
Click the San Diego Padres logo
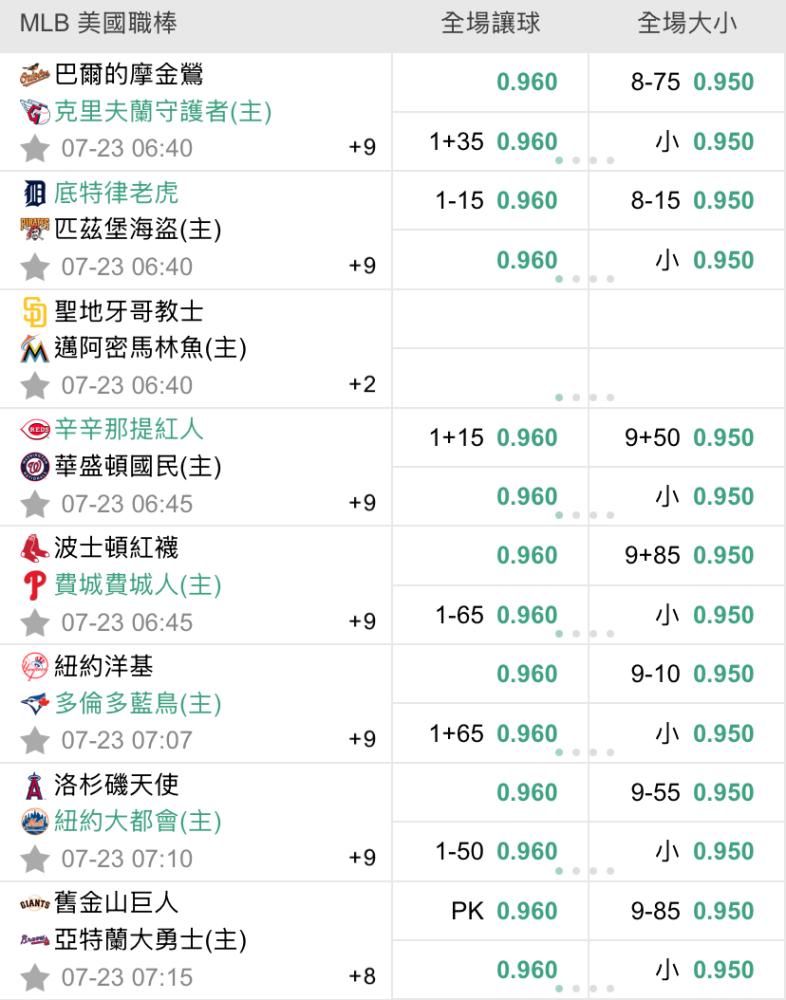[34, 312]
